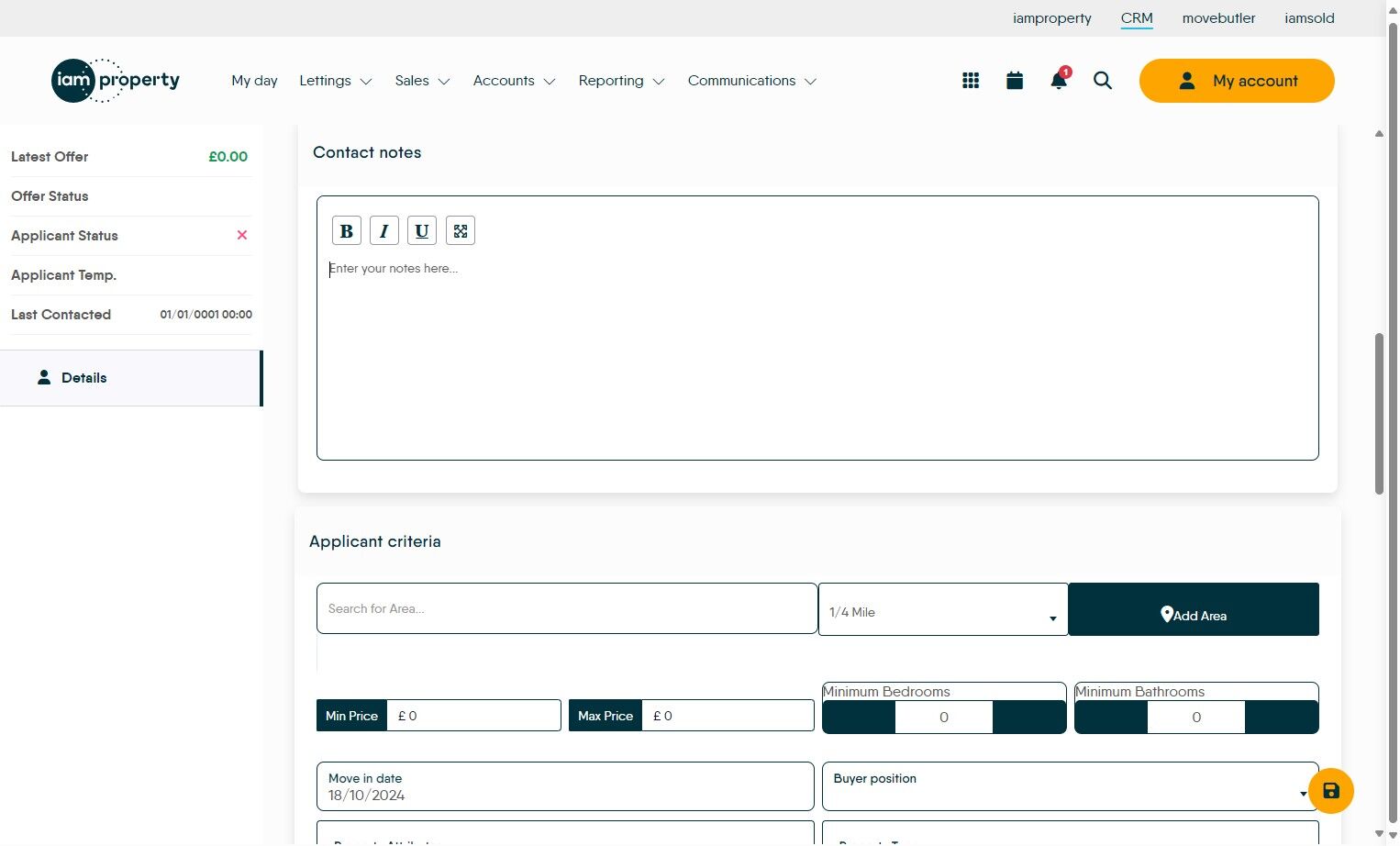Click the Applicant criteria heading
Image resolution: width=1400 pixels, height=846 pixels.
pyautogui.click(x=375, y=541)
